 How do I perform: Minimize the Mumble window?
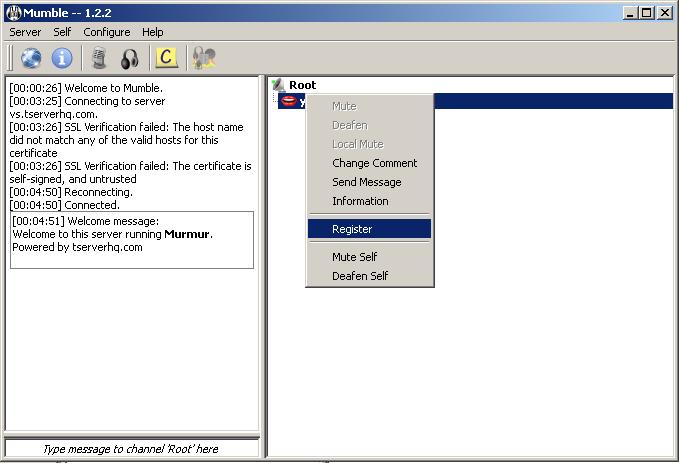coord(630,13)
